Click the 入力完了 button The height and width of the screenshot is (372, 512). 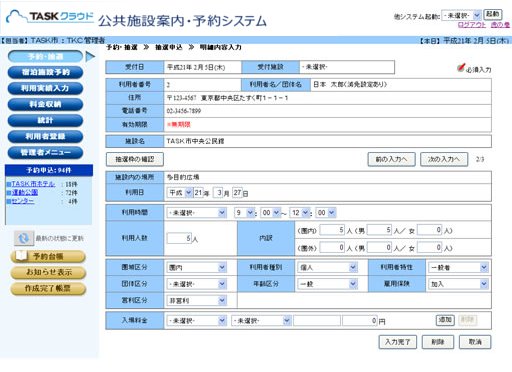click(398, 342)
